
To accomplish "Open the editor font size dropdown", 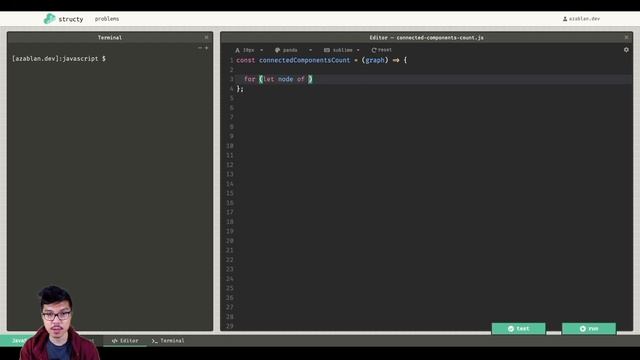I will coord(249,50).
